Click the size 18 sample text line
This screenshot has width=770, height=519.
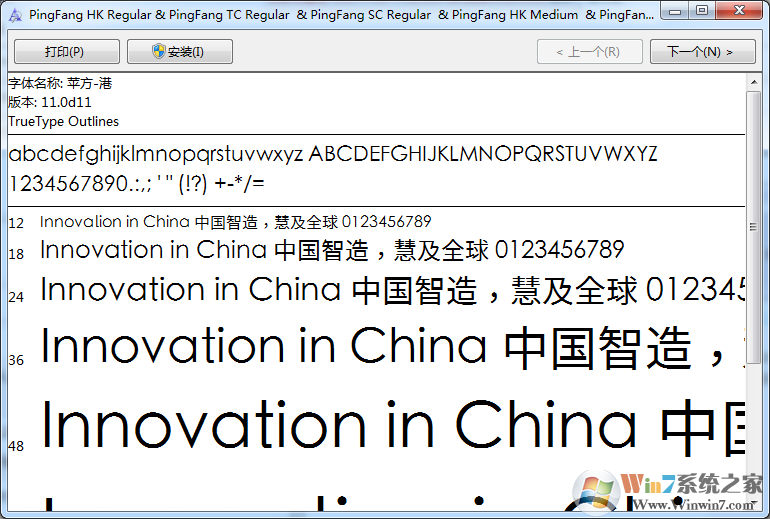(x=332, y=250)
